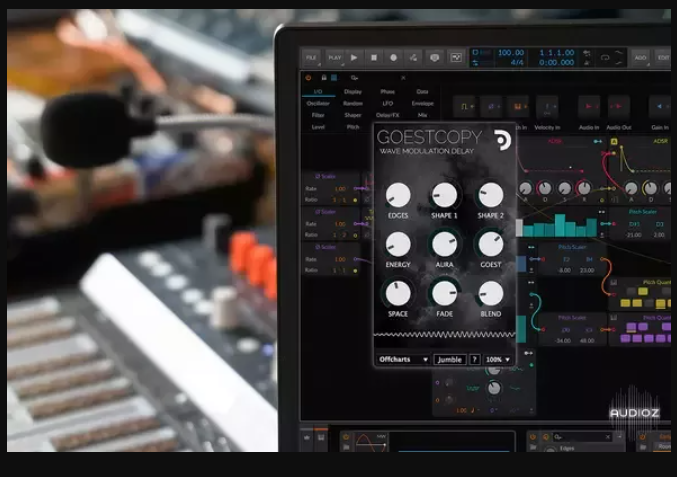
Task: Click the -34.00 value in the lower Pitch Scaler
Action: point(563,341)
